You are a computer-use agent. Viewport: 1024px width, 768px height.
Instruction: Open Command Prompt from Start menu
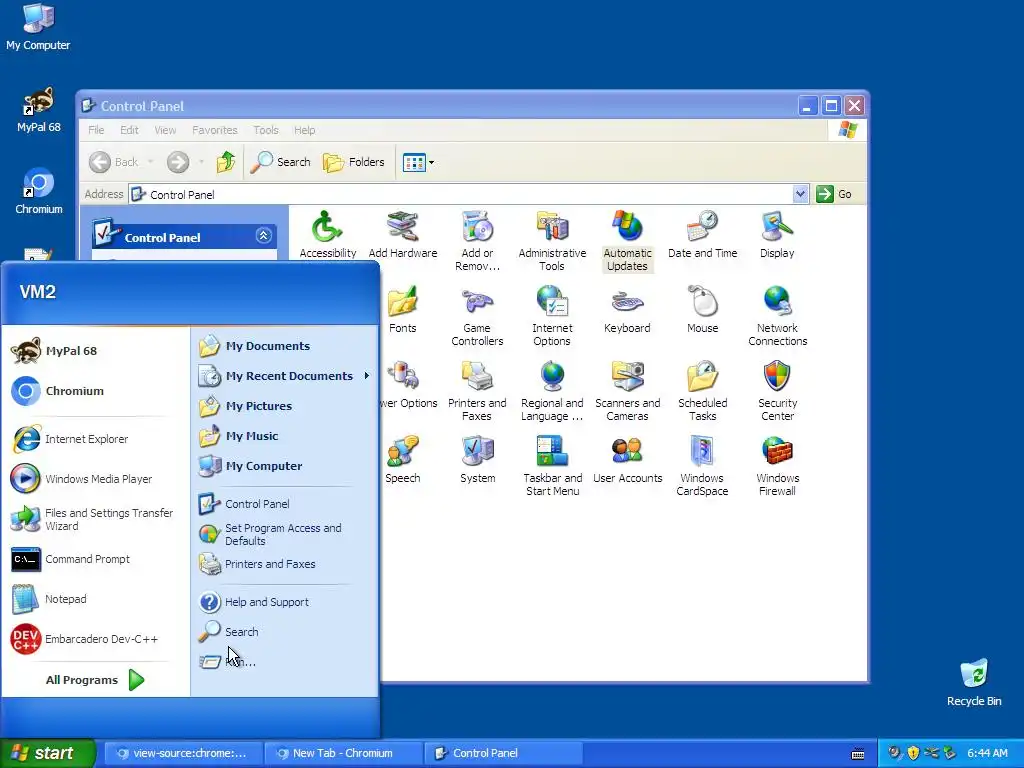(x=95, y=559)
